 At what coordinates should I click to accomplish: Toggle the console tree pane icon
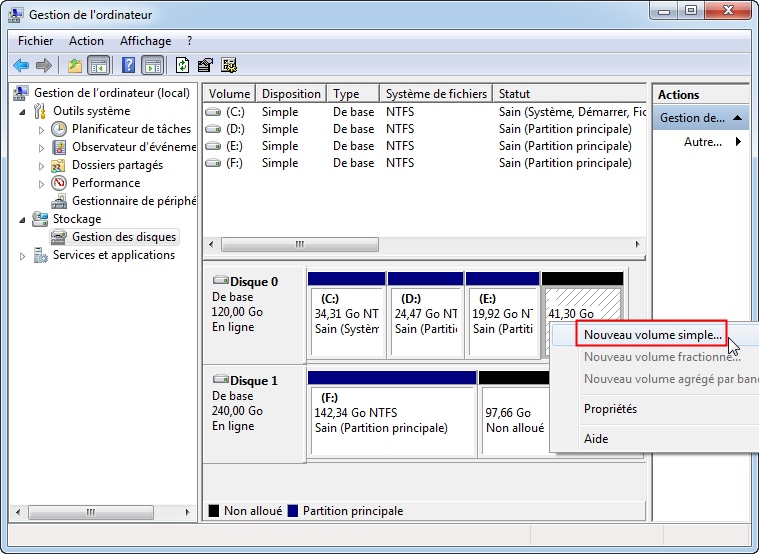99,65
